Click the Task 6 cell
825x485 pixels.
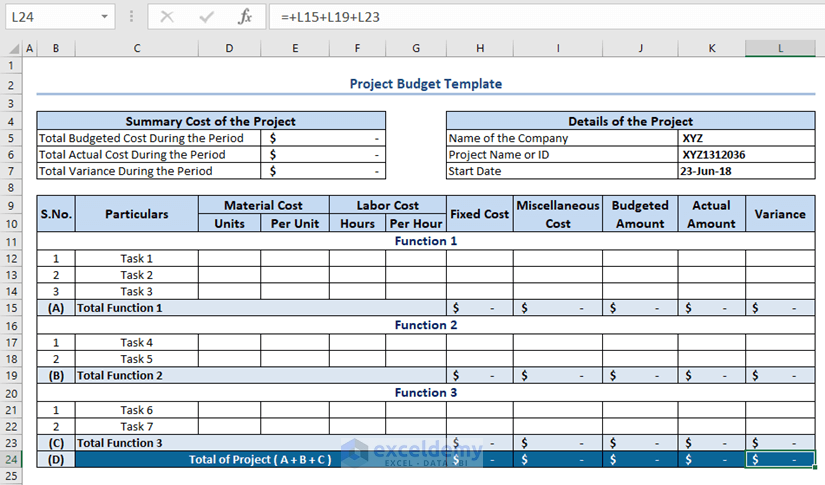[x=137, y=410]
